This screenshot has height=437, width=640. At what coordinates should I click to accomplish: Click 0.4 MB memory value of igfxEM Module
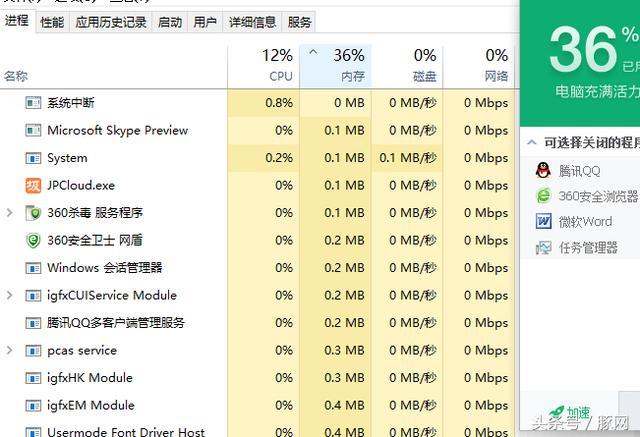(x=344, y=406)
